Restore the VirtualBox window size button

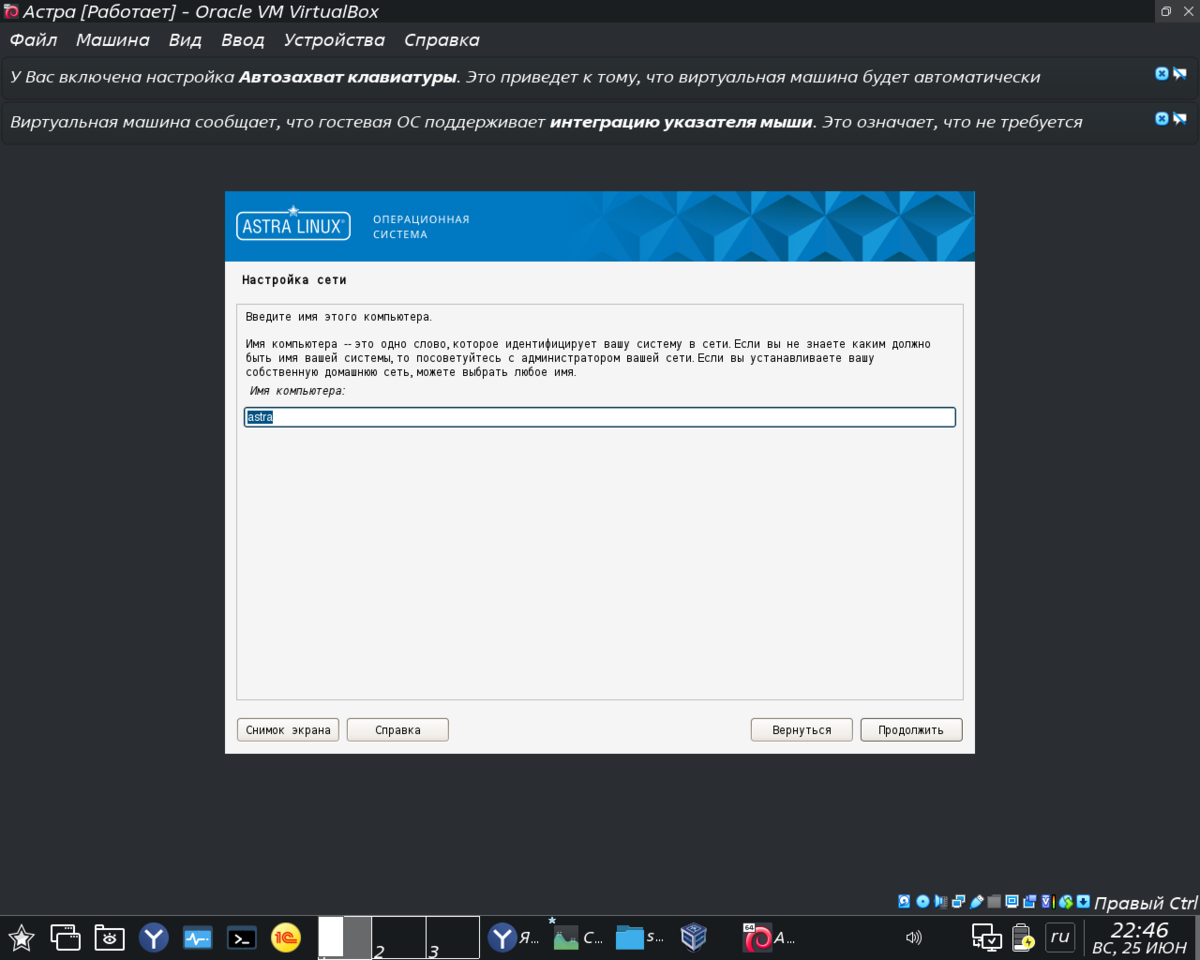pyautogui.click(x=1166, y=11)
